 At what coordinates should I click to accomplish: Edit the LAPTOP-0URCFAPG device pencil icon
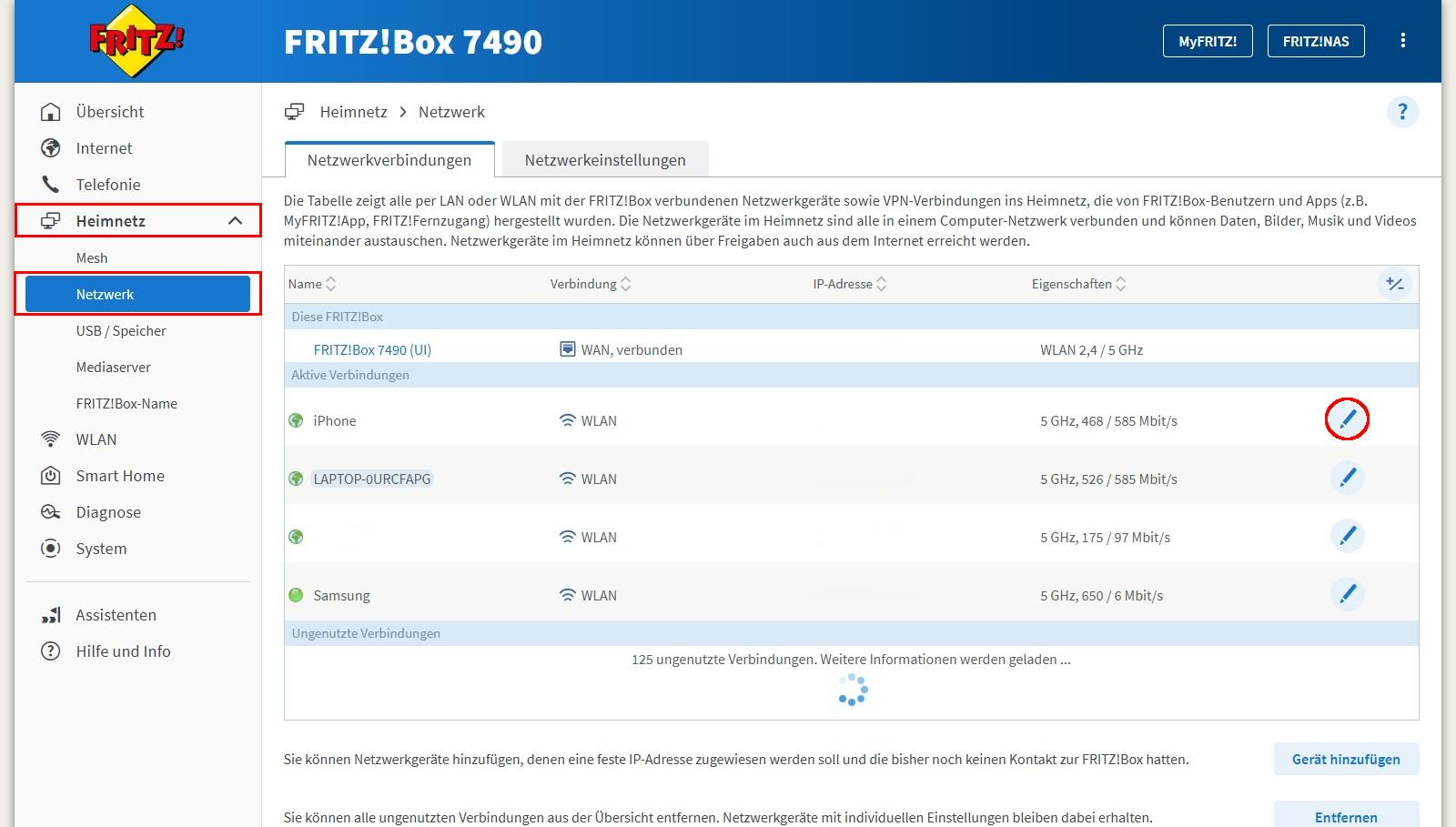click(1348, 478)
